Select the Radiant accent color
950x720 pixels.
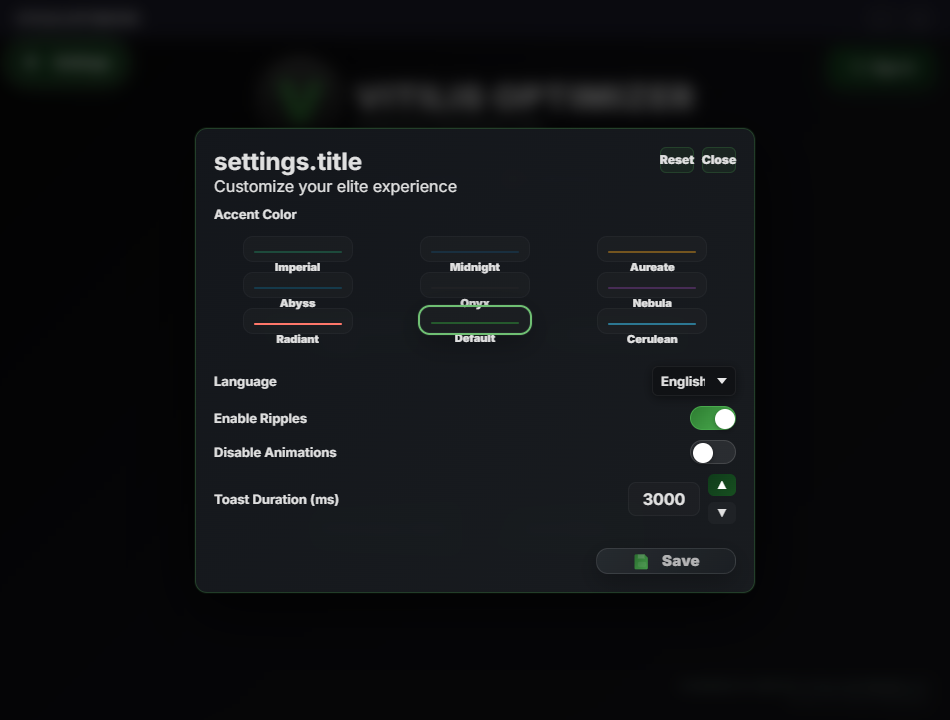[297, 322]
